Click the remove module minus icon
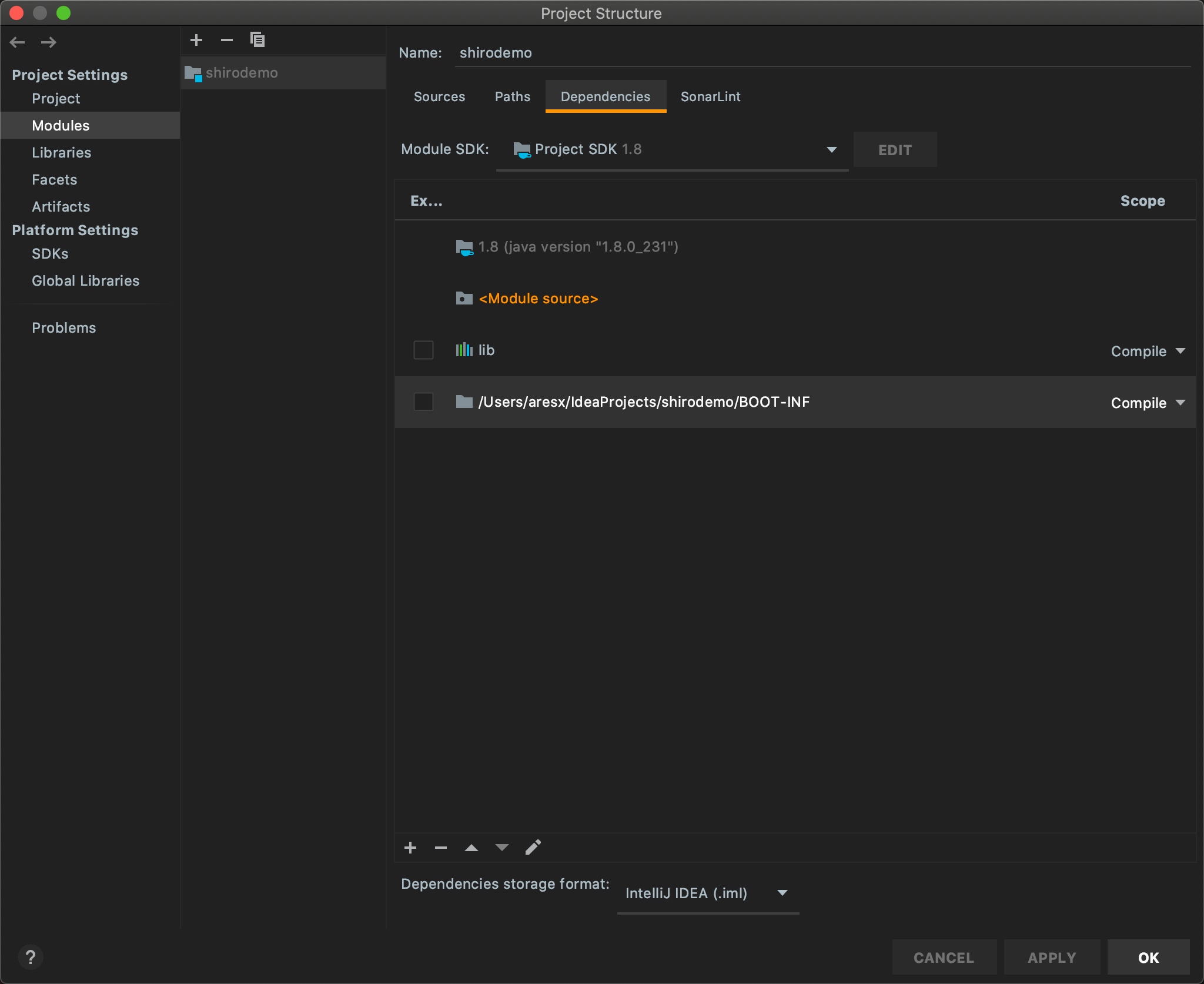The image size is (1204, 984). [x=227, y=40]
